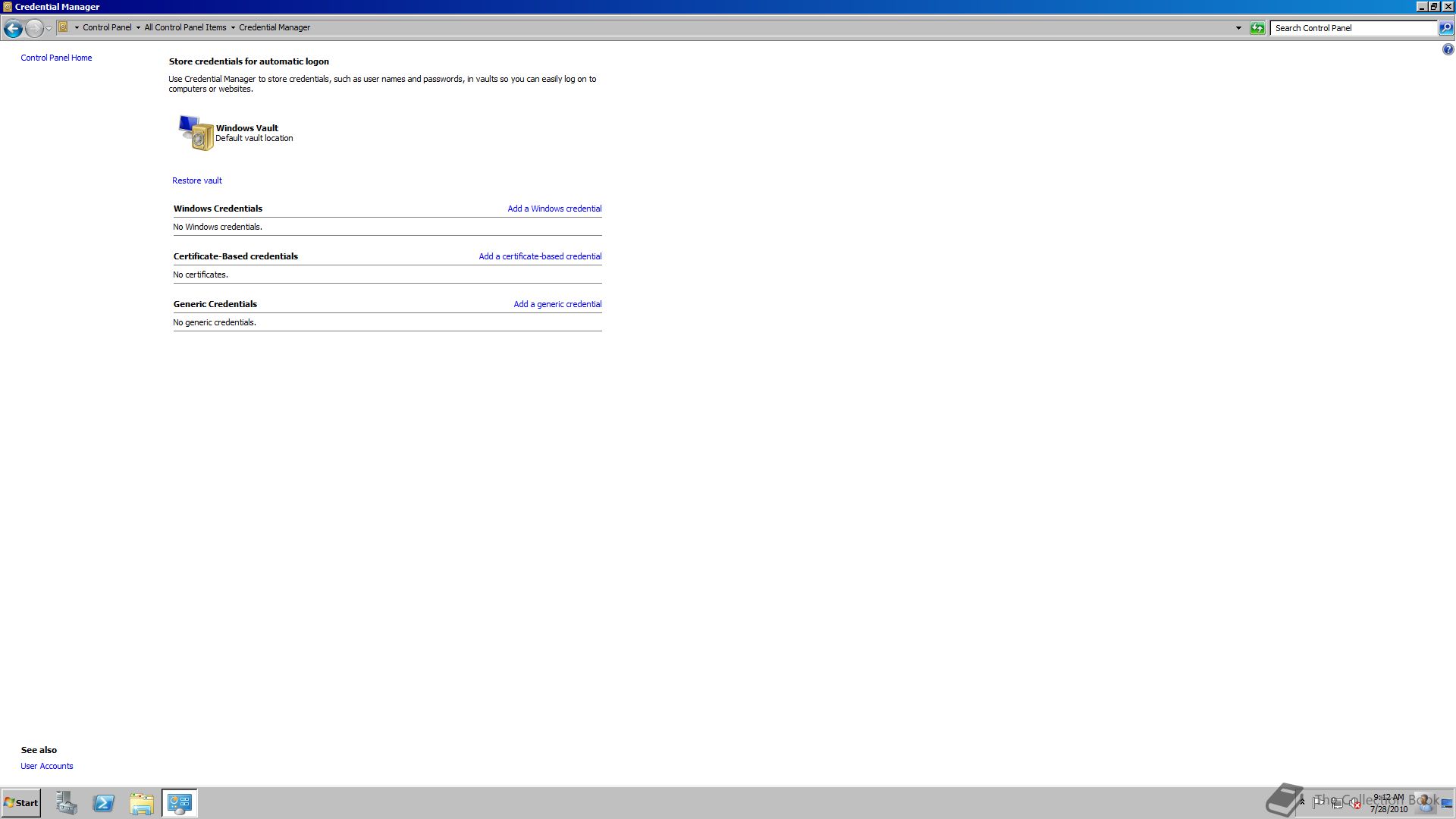Screen dimensions: 1456x819
Task: Open the address bar history dropdown
Action: pyautogui.click(x=1238, y=28)
